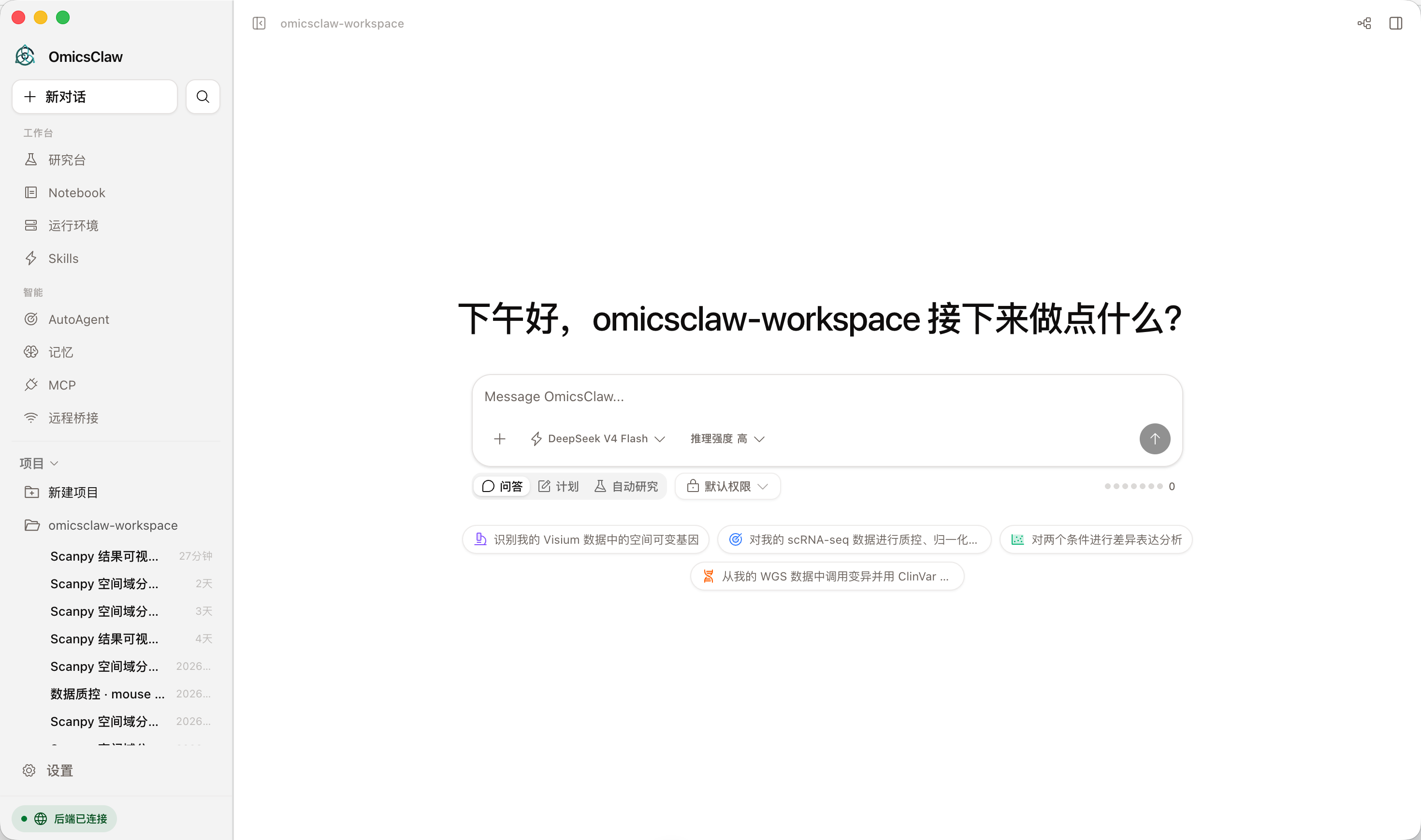
Task: Open 设置 settings
Action: coord(116,771)
